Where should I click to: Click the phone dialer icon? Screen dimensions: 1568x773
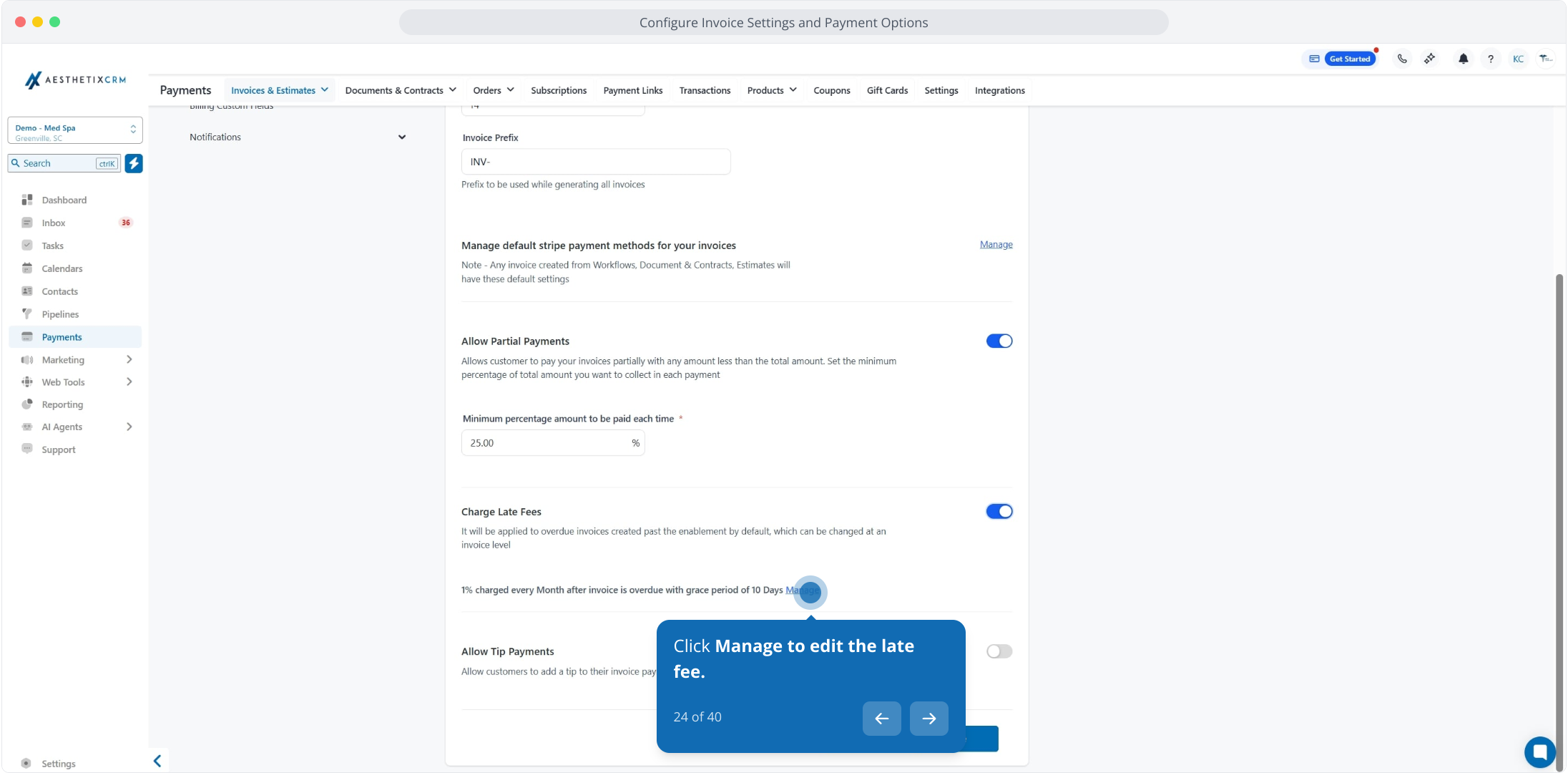tap(1402, 59)
